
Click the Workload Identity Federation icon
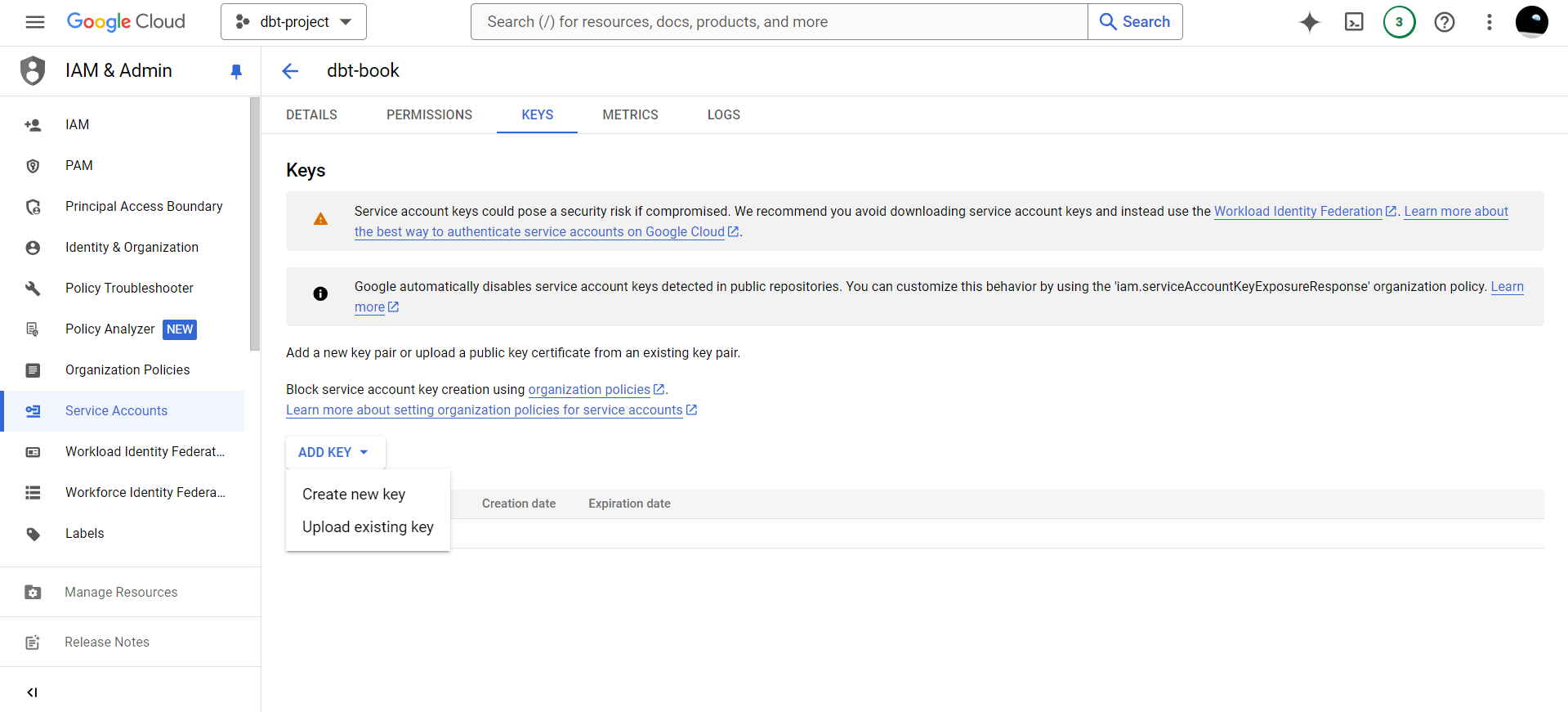coord(33,452)
